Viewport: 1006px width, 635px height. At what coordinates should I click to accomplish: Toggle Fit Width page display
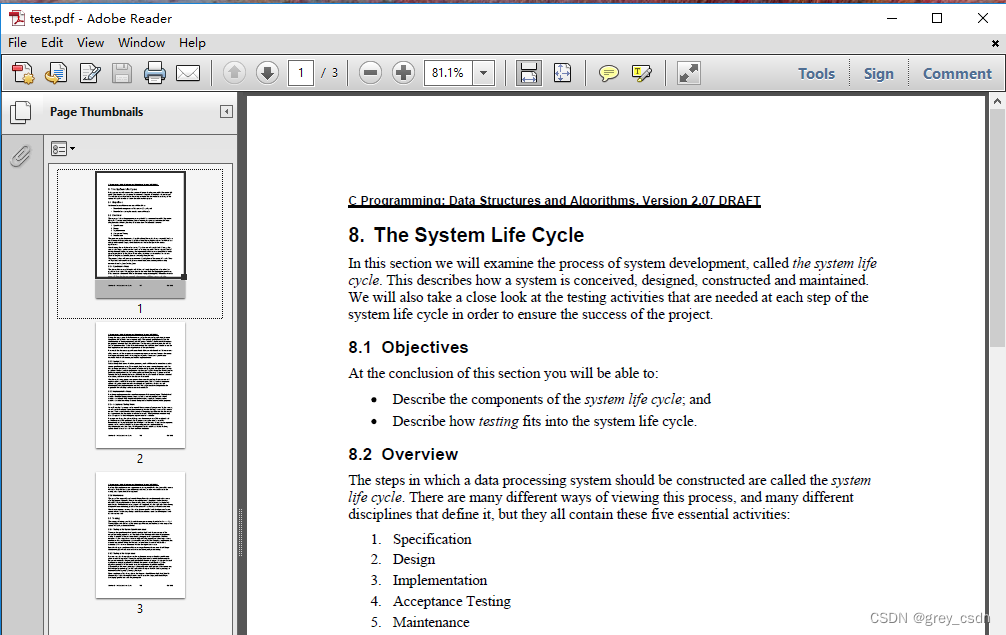click(x=528, y=72)
